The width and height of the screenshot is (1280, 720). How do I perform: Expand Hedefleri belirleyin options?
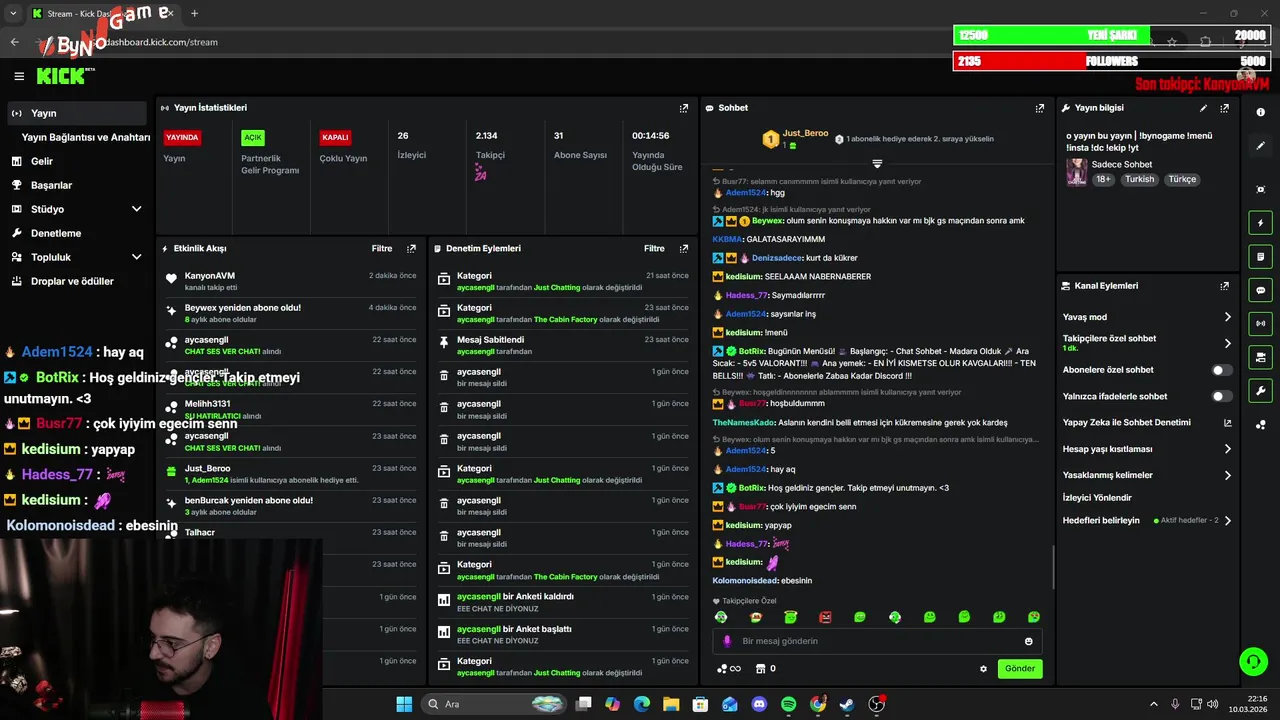tap(1228, 520)
